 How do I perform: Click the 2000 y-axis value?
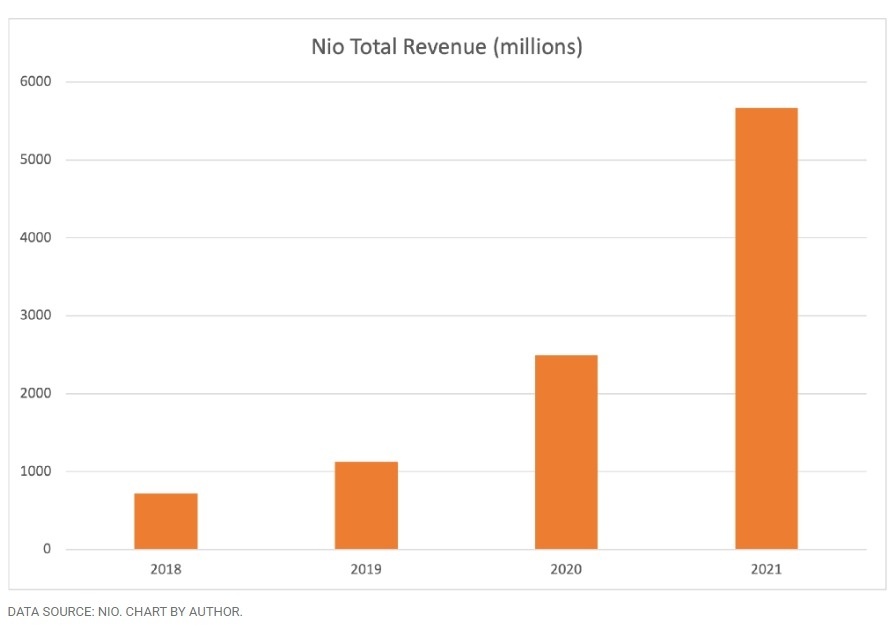[35, 393]
